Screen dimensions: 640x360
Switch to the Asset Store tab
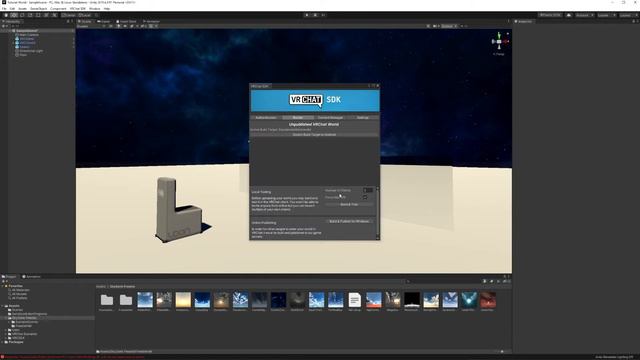[126, 22]
